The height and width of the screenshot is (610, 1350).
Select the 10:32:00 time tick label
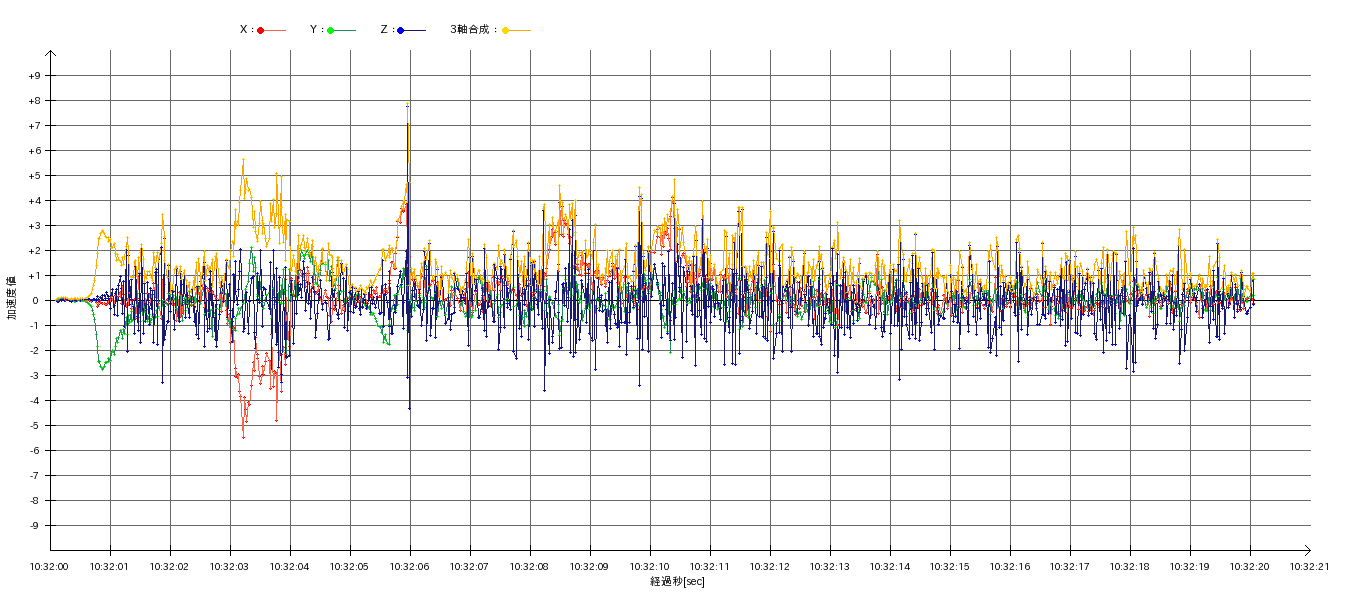coord(49,566)
